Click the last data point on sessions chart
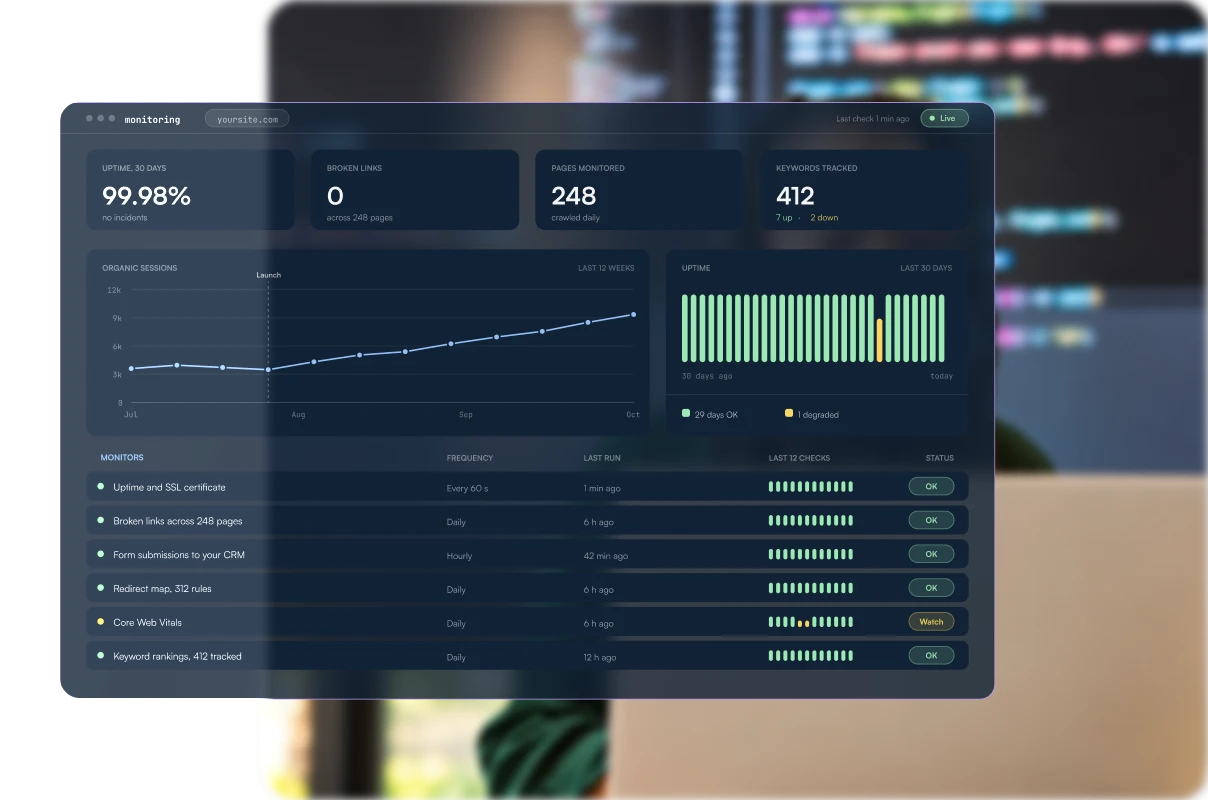The image size is (1208, 800). (x=633, y=314)
